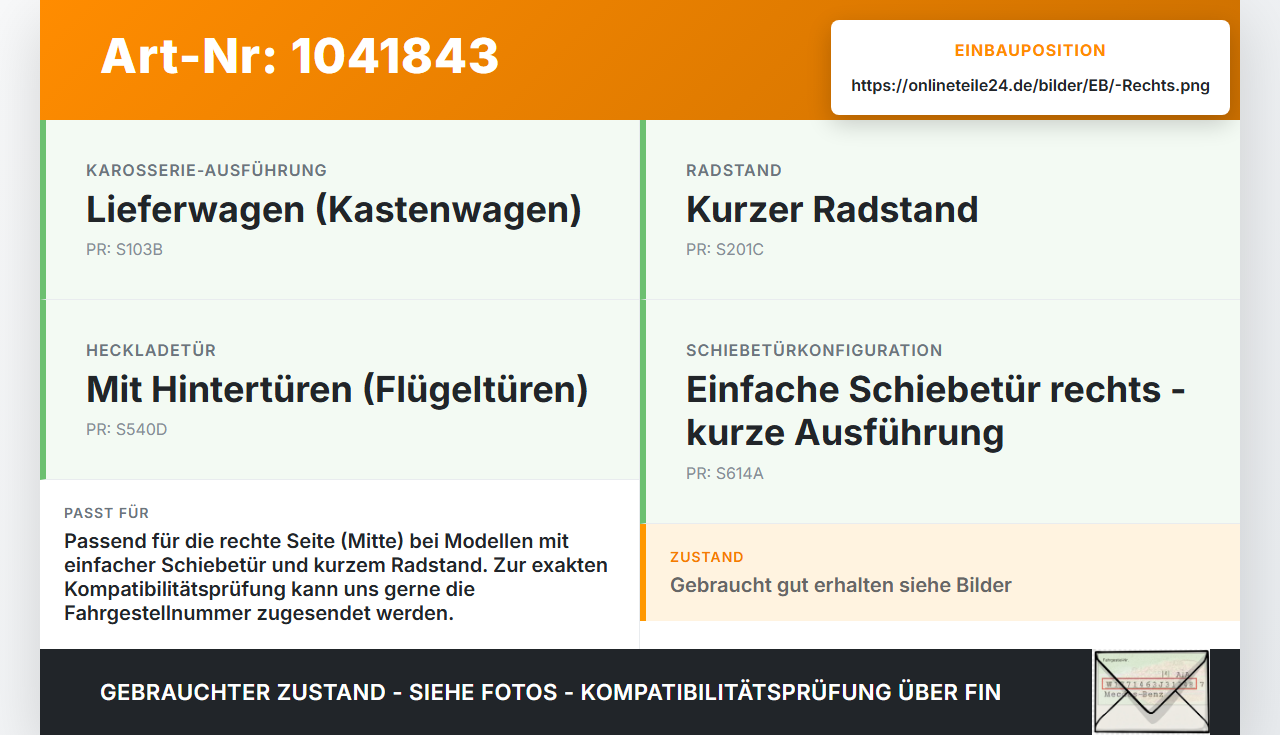Click the SCHIEBETÜRKONFIGURATION label

[x=814, y=350]
